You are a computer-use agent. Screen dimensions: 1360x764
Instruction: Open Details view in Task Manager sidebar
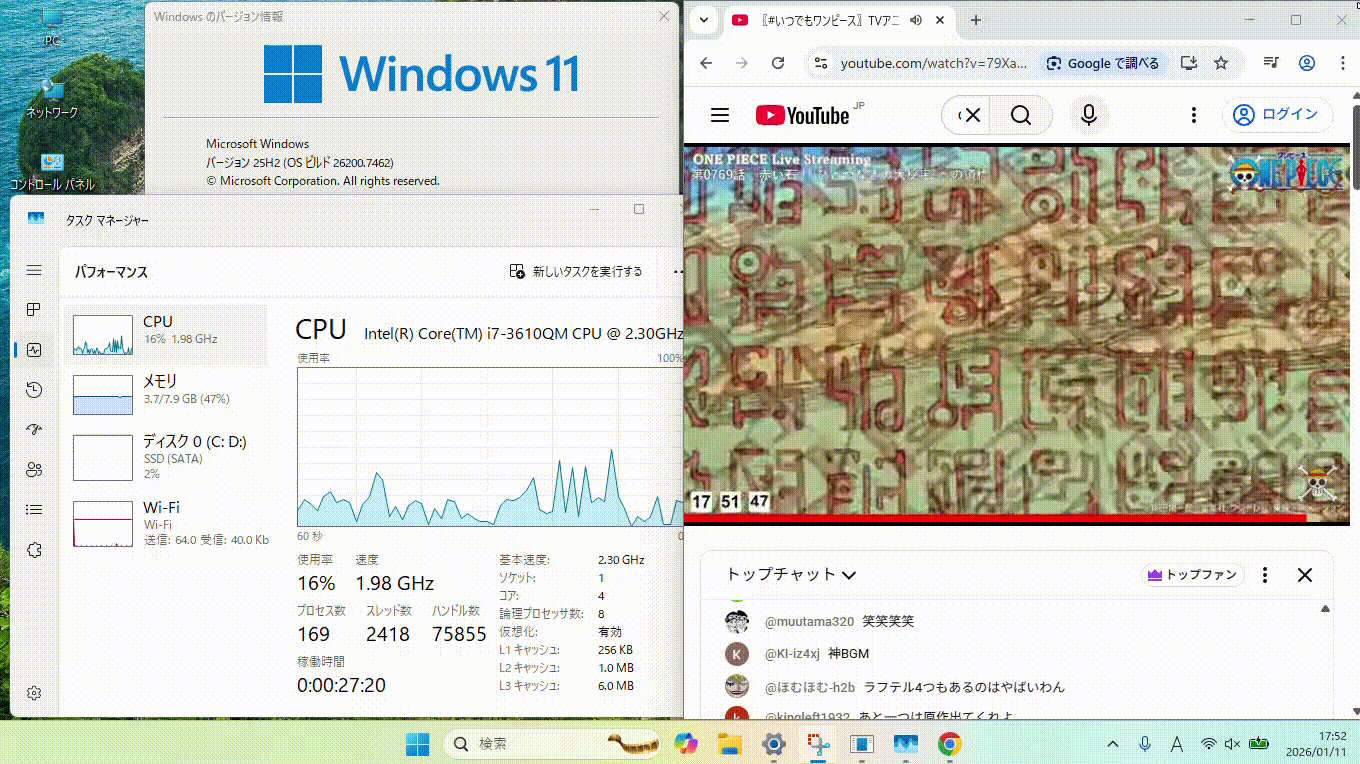(33, 509)
